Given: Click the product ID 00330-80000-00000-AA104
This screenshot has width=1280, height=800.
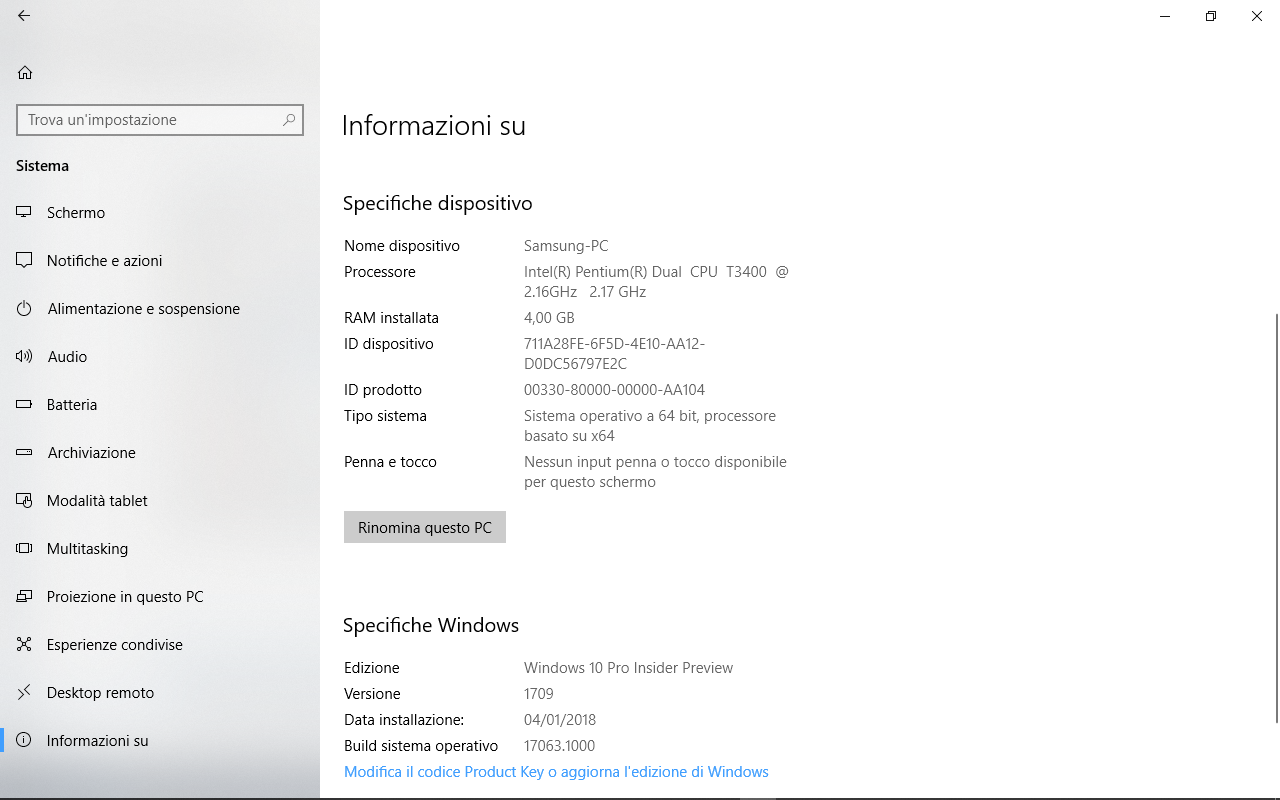Looking at the screenshot, I should click(614, 390).
